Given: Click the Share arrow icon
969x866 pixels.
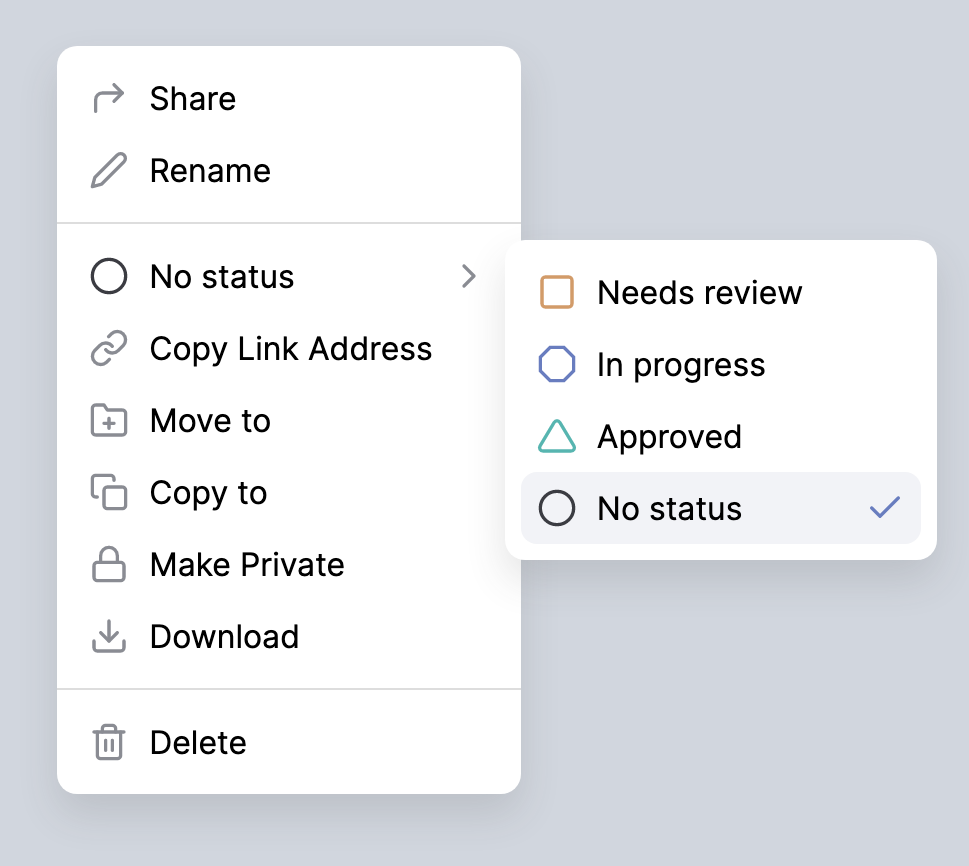Looking at the screenshot, I should click(x=109, y=99).
